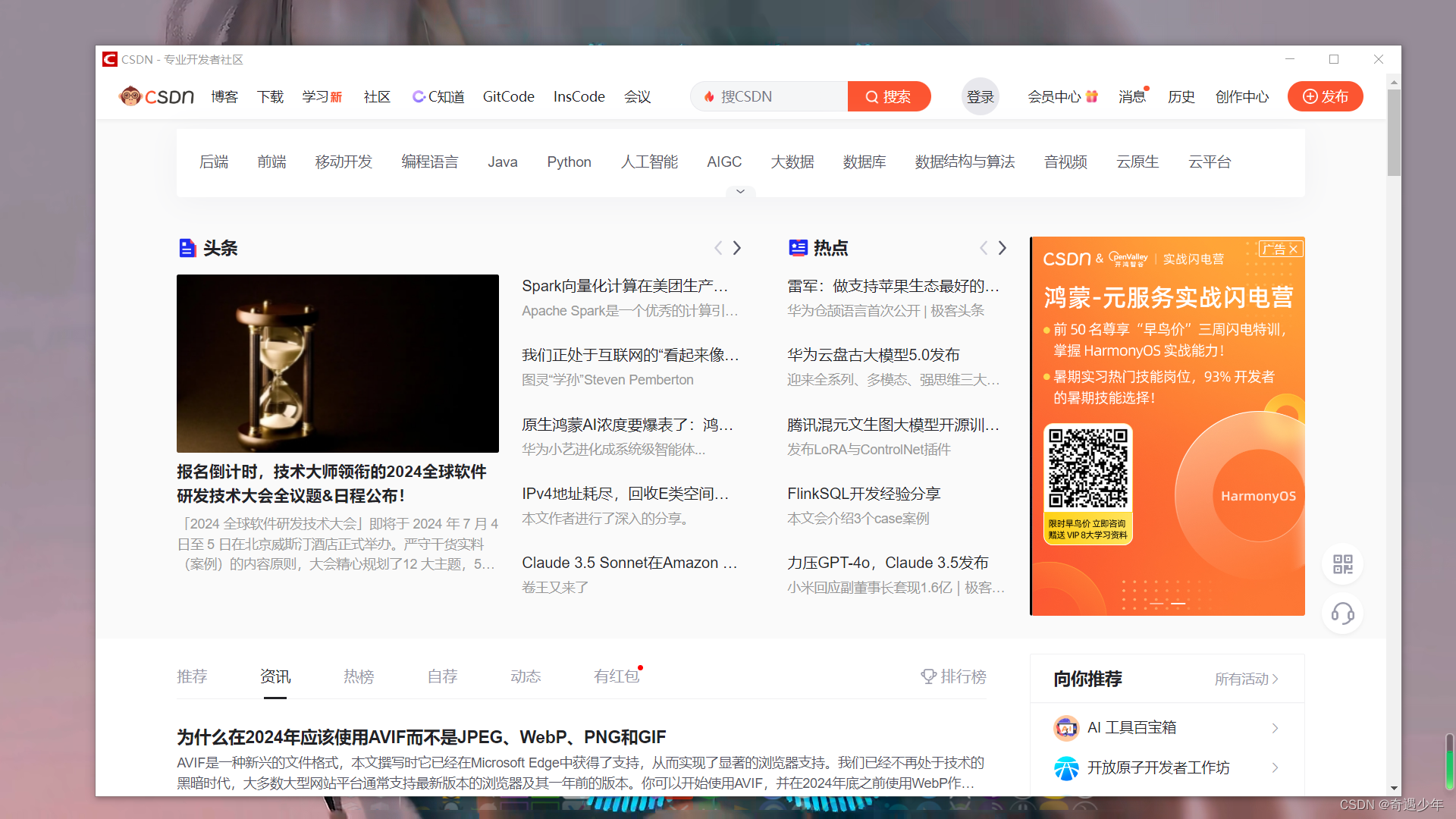Click the 热点 section news icon
The image size is (1456, 819).
click(x=798, y=248)
